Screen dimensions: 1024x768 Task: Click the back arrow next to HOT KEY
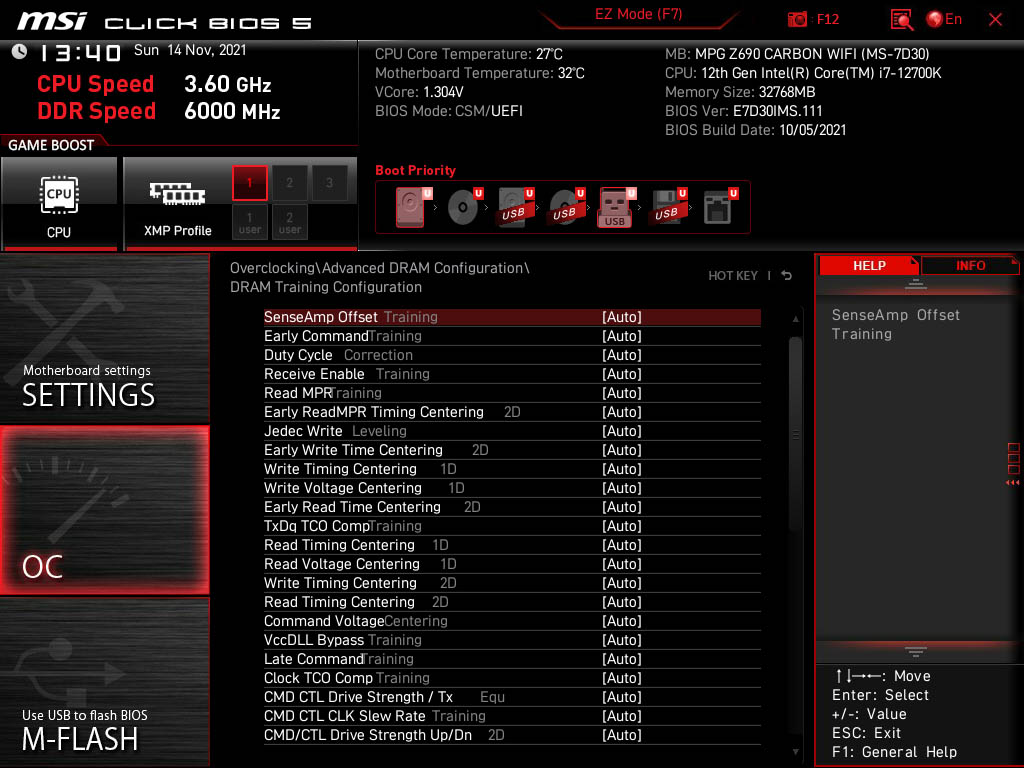click(787, 276)
